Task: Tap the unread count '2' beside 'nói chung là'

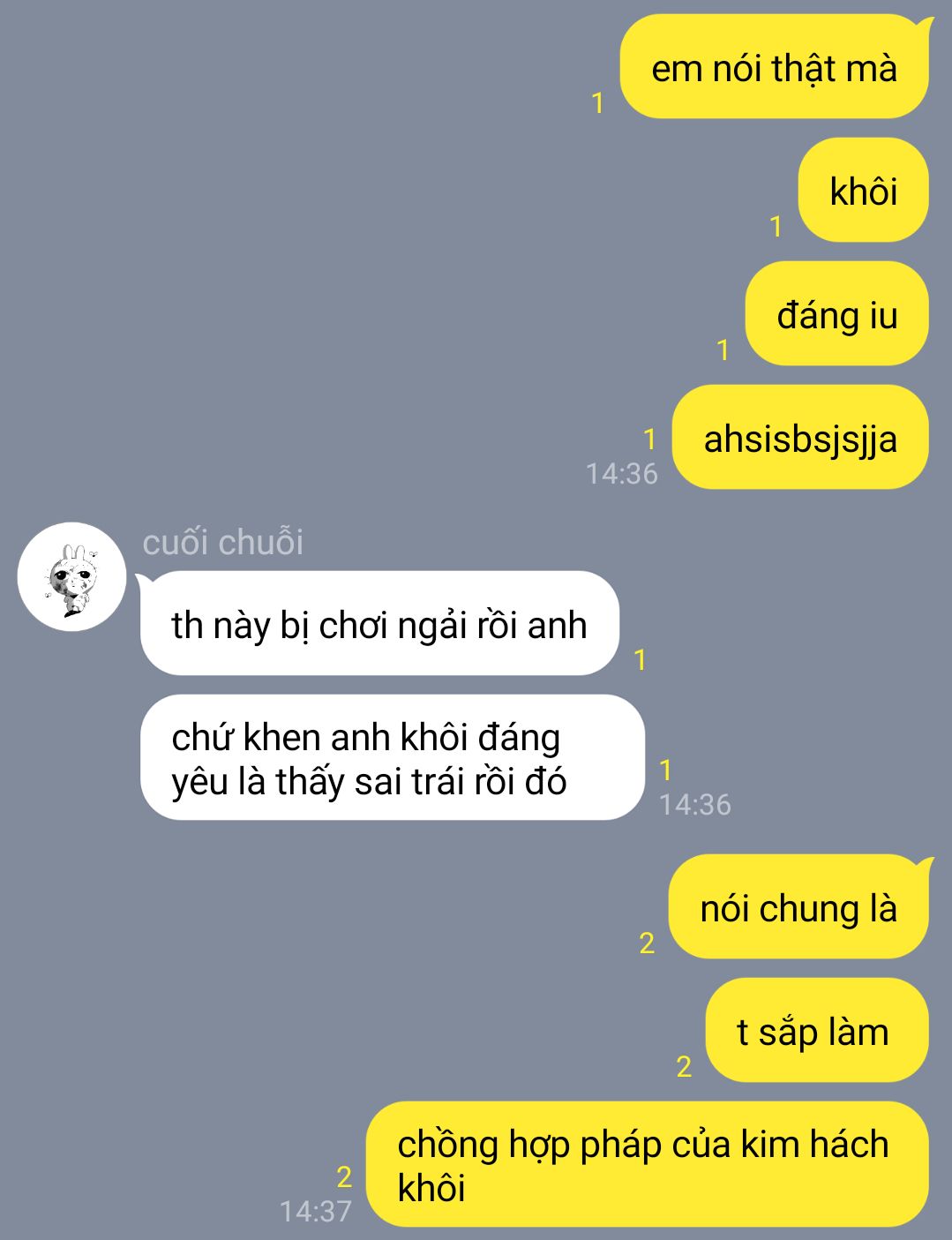Action: pyautogui.click(x=647, y=943)
